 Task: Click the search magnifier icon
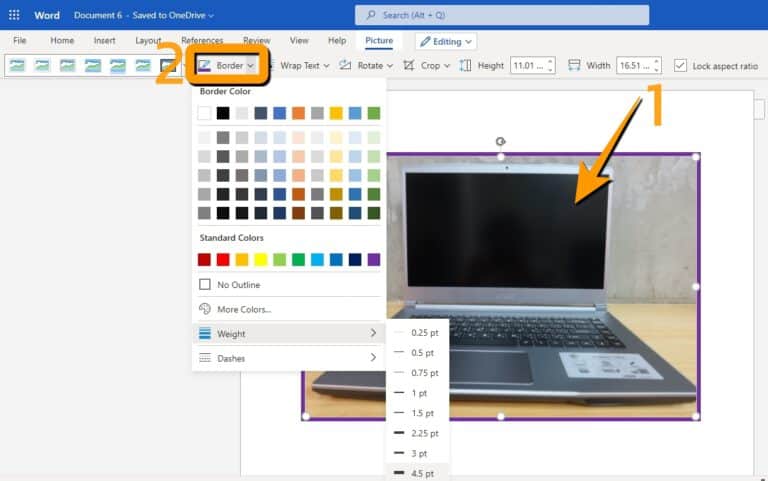[x=372, y=15]
